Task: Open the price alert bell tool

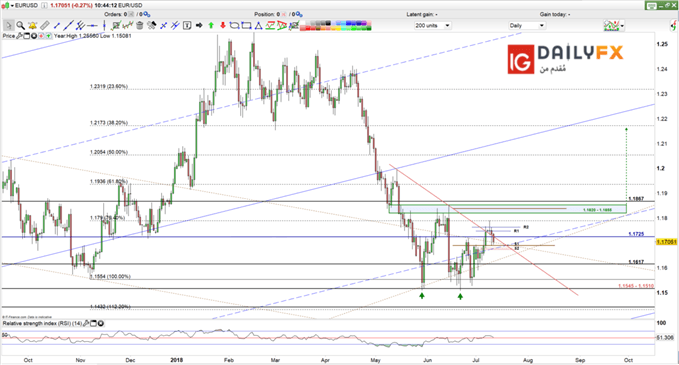Action: tap(32, 26)
